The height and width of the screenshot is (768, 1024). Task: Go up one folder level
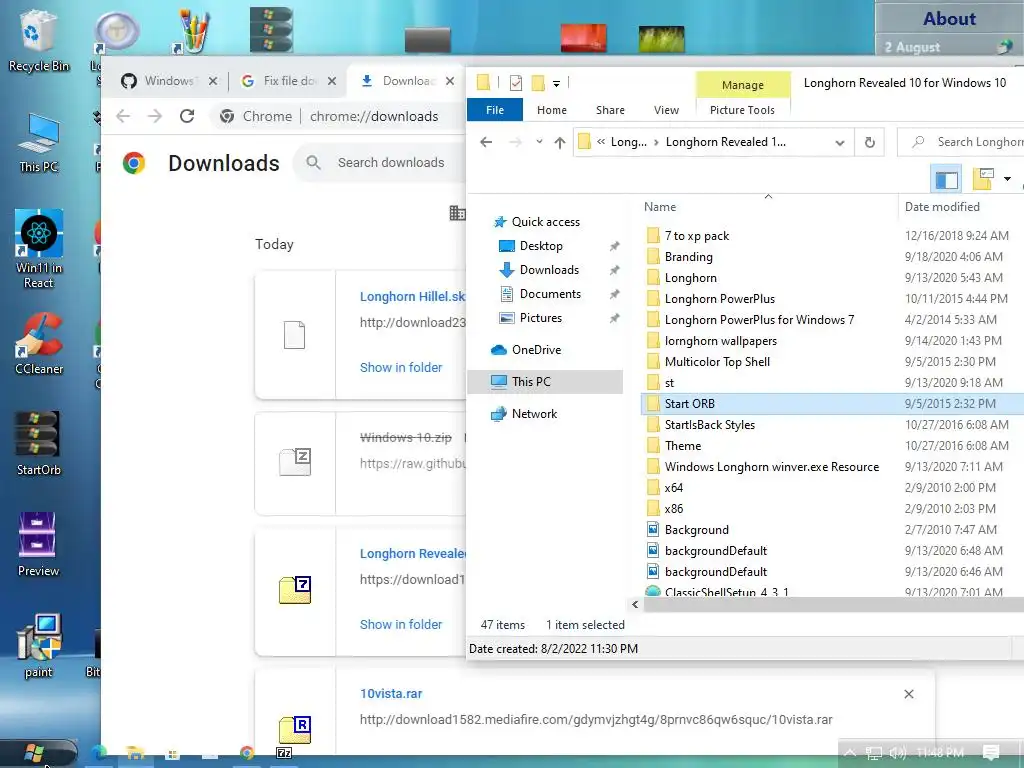pyautogui.click(x=560, y=142)
